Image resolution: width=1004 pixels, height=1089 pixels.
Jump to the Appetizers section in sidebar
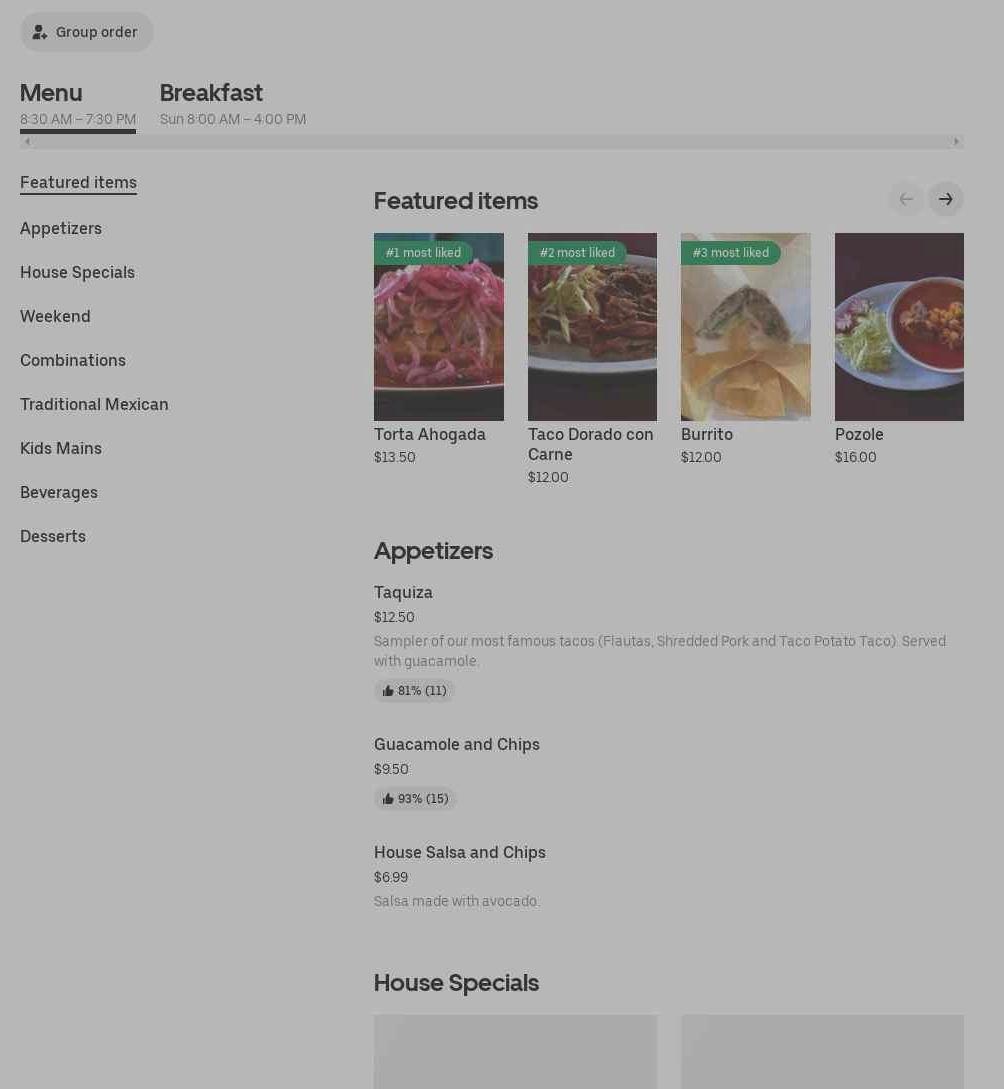point(61,228)
